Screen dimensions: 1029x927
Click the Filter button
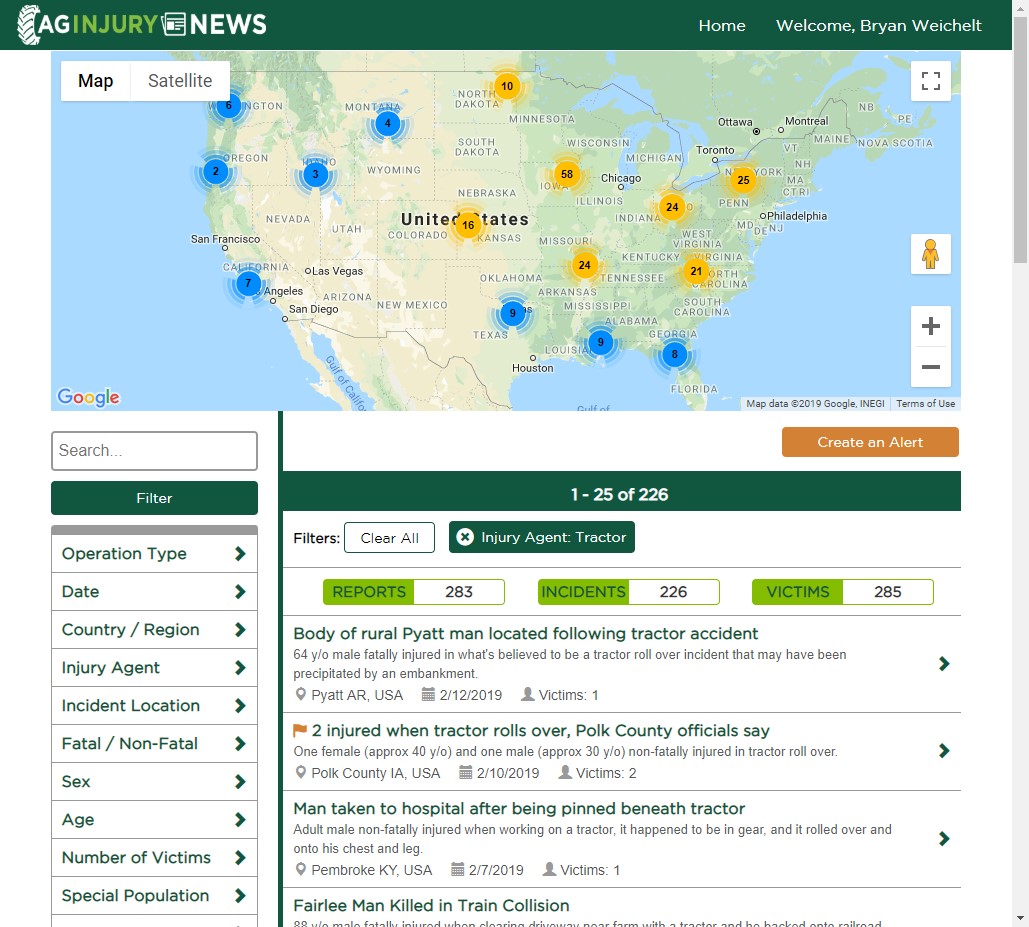pyautogui.click(x=154, y=498)
